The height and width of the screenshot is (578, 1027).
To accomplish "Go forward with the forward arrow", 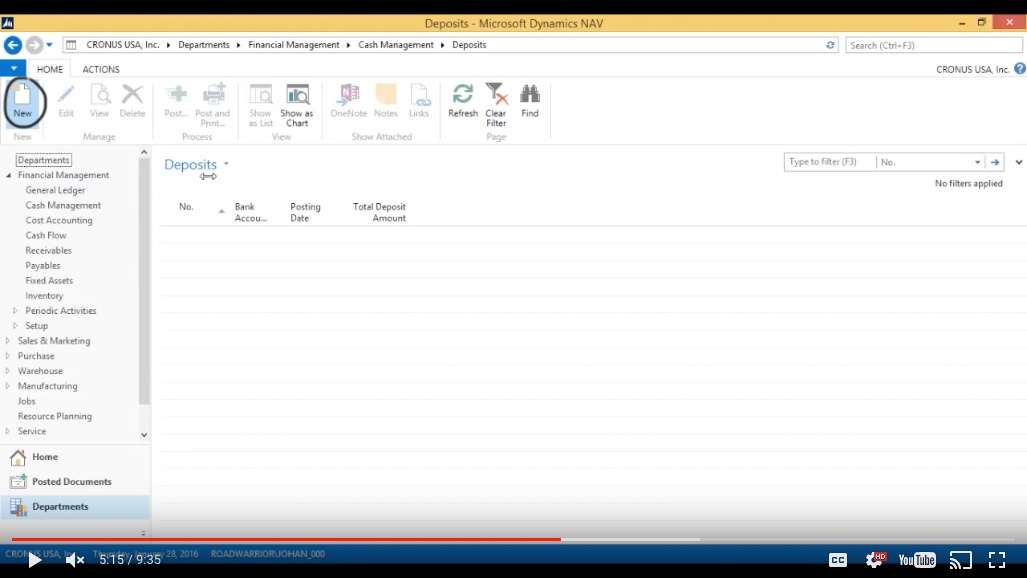I will (x=34, y=45).
